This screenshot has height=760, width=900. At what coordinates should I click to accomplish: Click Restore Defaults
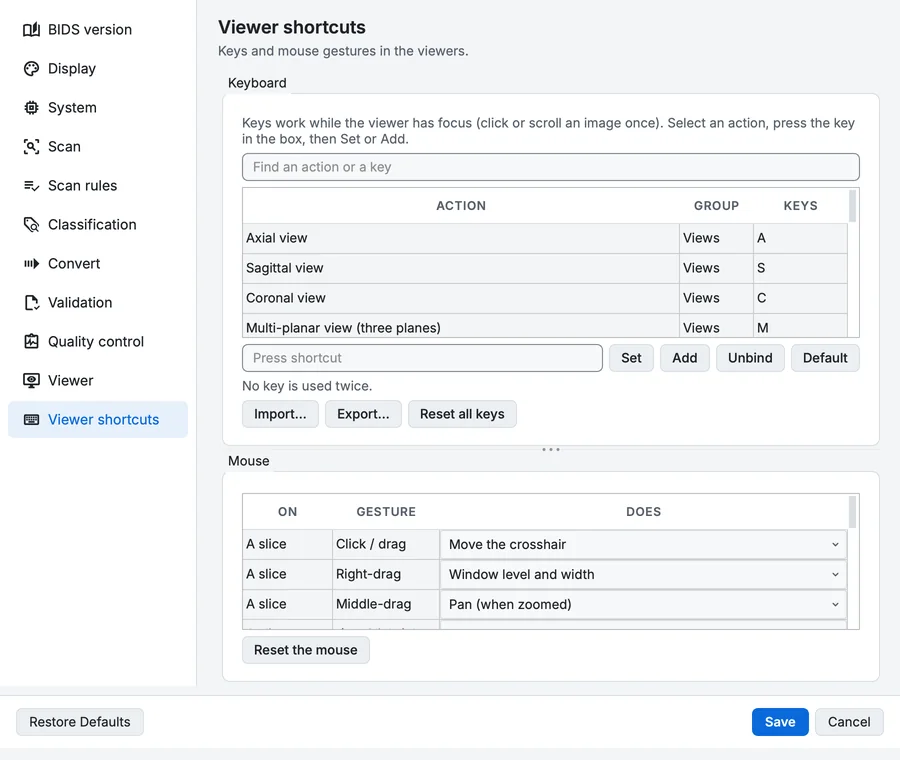[x=80, y=722]
